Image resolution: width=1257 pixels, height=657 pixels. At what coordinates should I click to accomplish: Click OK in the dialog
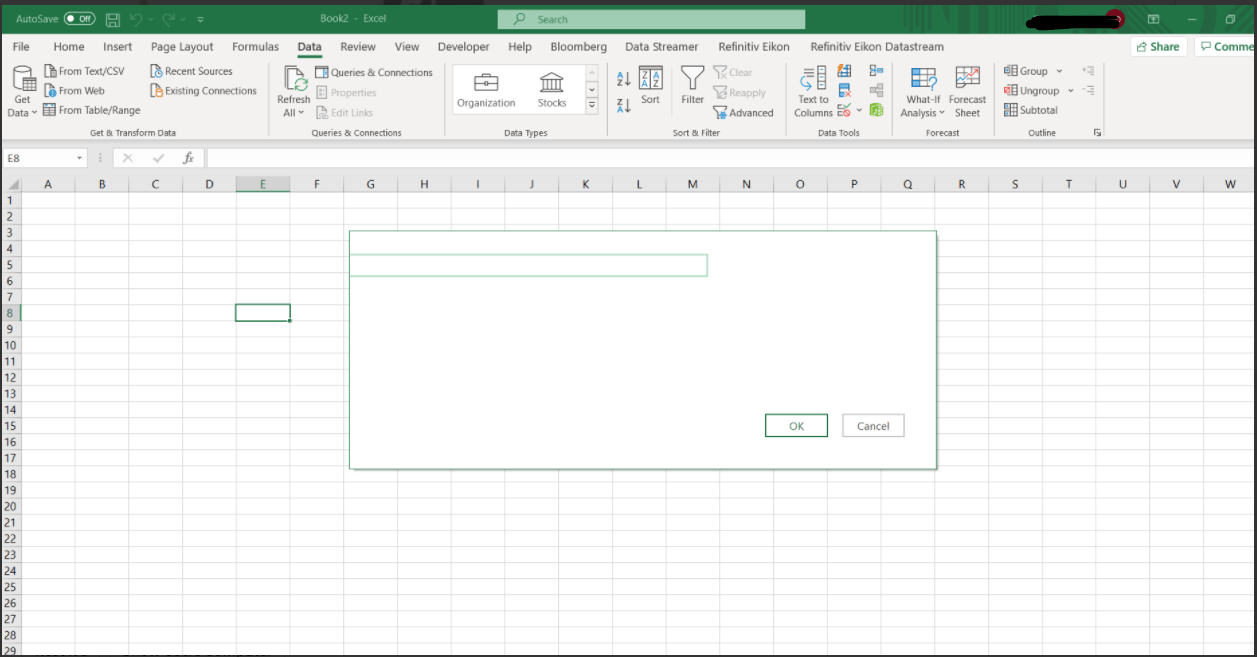[x=796, y=426]
